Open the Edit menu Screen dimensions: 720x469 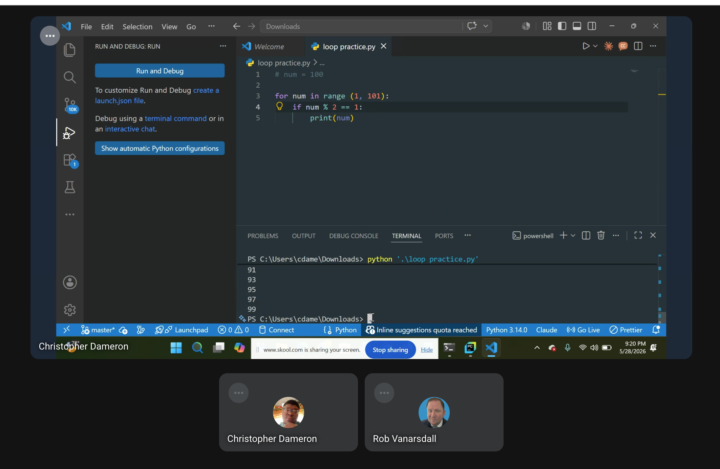click(x=107, y=27)
